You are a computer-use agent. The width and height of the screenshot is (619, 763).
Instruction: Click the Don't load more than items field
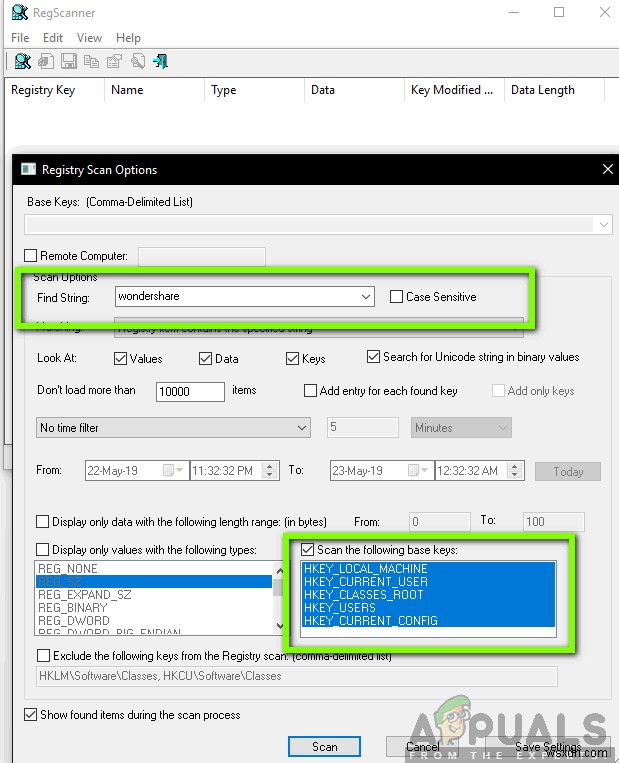tap(190, 391)
